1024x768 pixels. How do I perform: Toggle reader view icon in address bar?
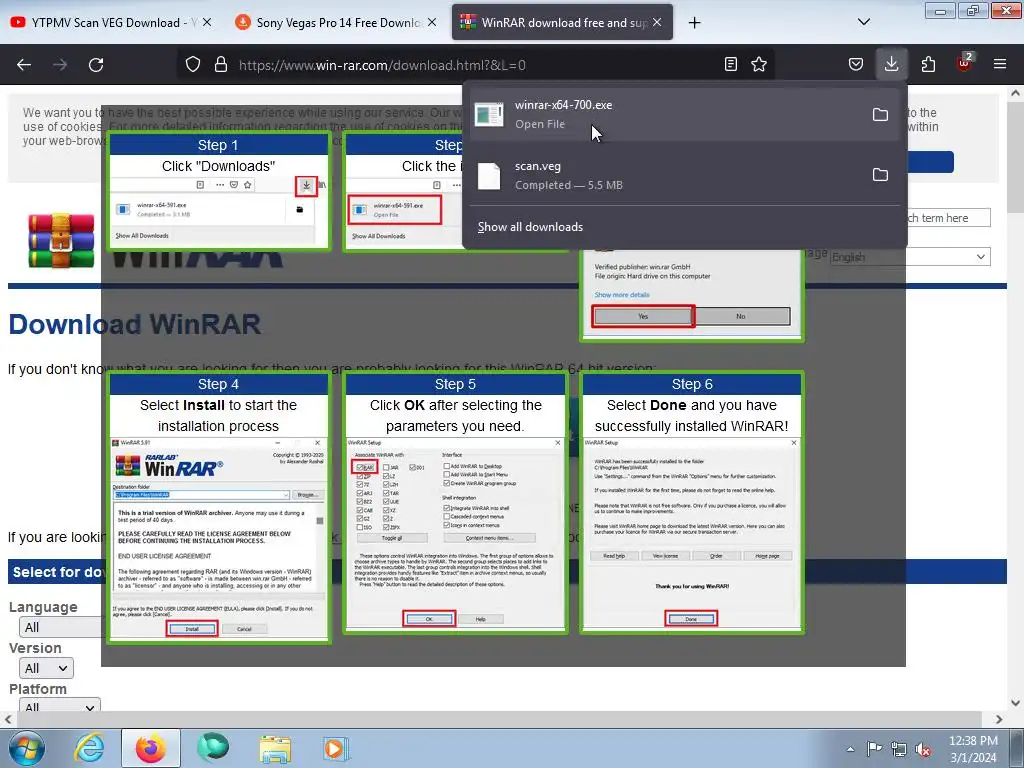731,64
